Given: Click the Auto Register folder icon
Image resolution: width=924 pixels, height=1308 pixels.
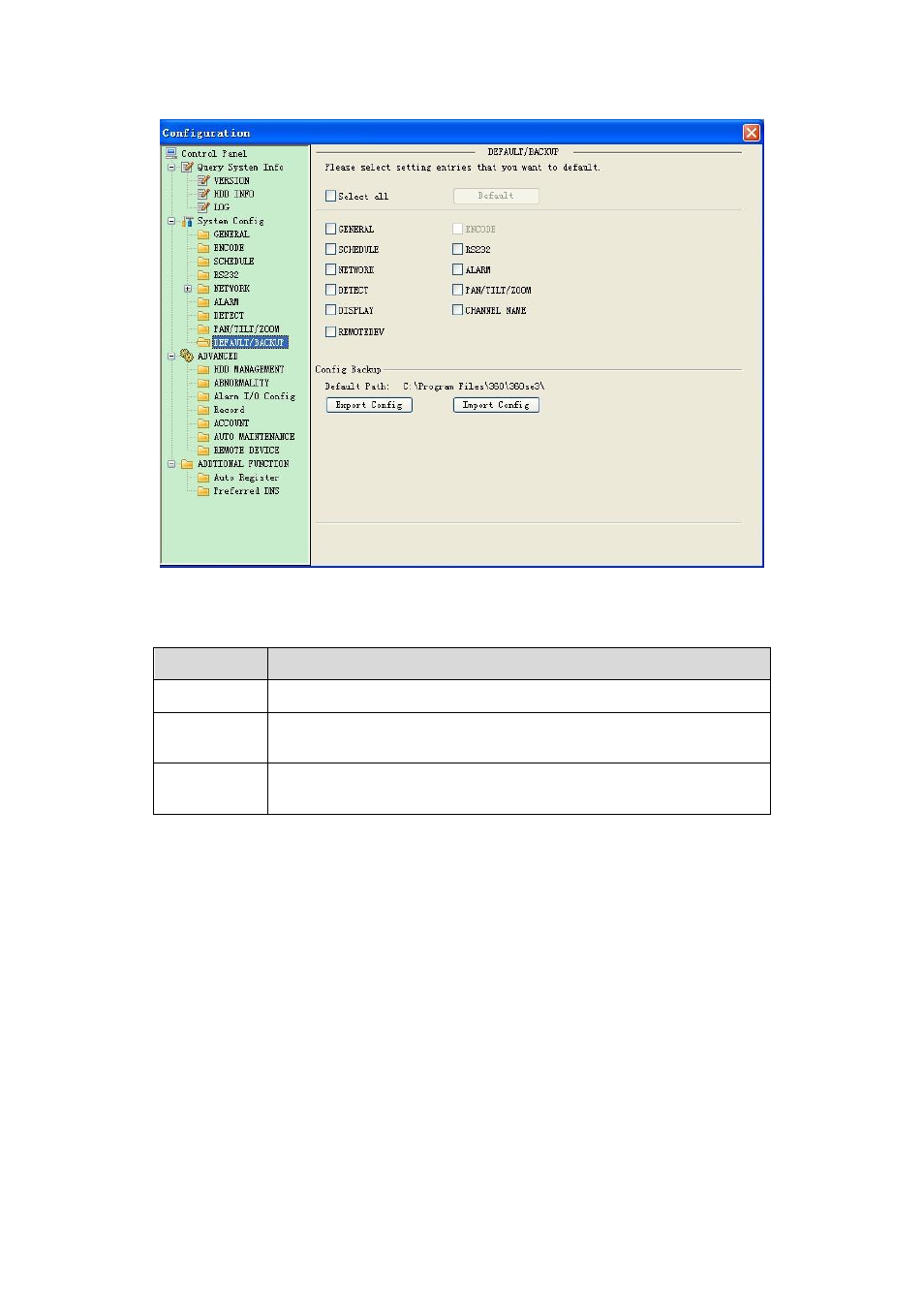Looking at the screenshot, I should click(203, 478).
